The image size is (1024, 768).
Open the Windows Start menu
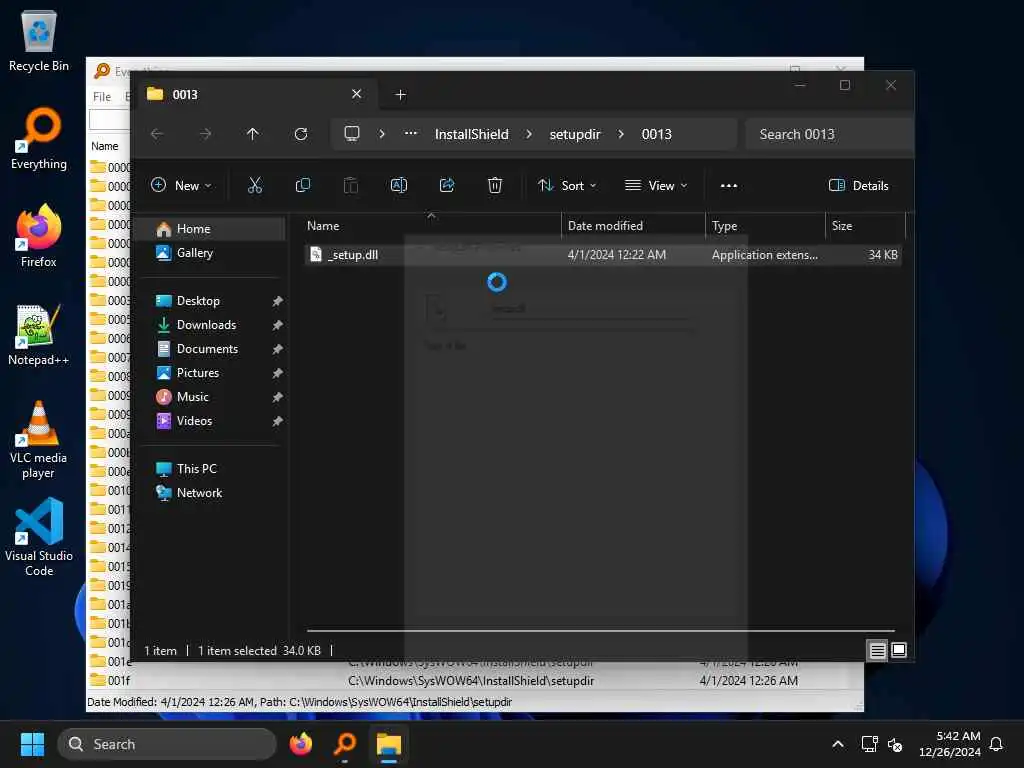[x=32, y=744]
